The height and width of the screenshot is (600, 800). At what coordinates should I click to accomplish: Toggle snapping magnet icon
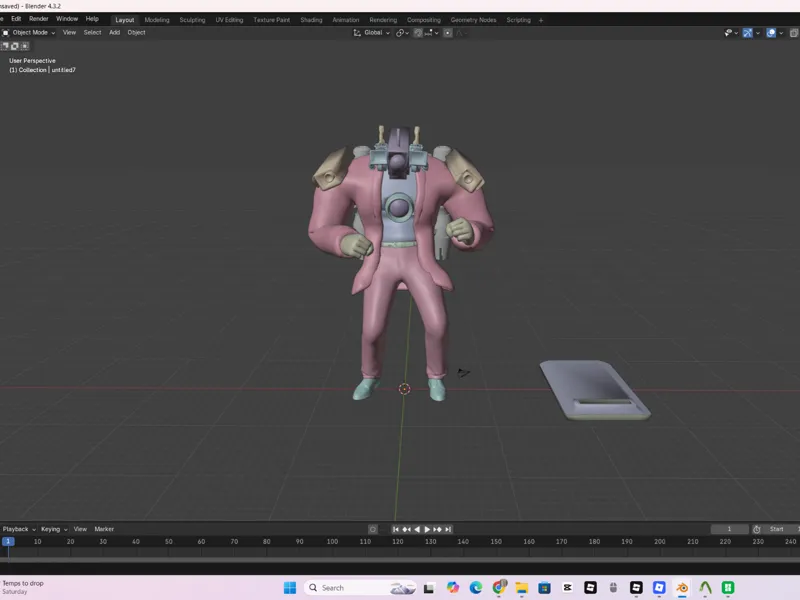[x=418, y=33]
